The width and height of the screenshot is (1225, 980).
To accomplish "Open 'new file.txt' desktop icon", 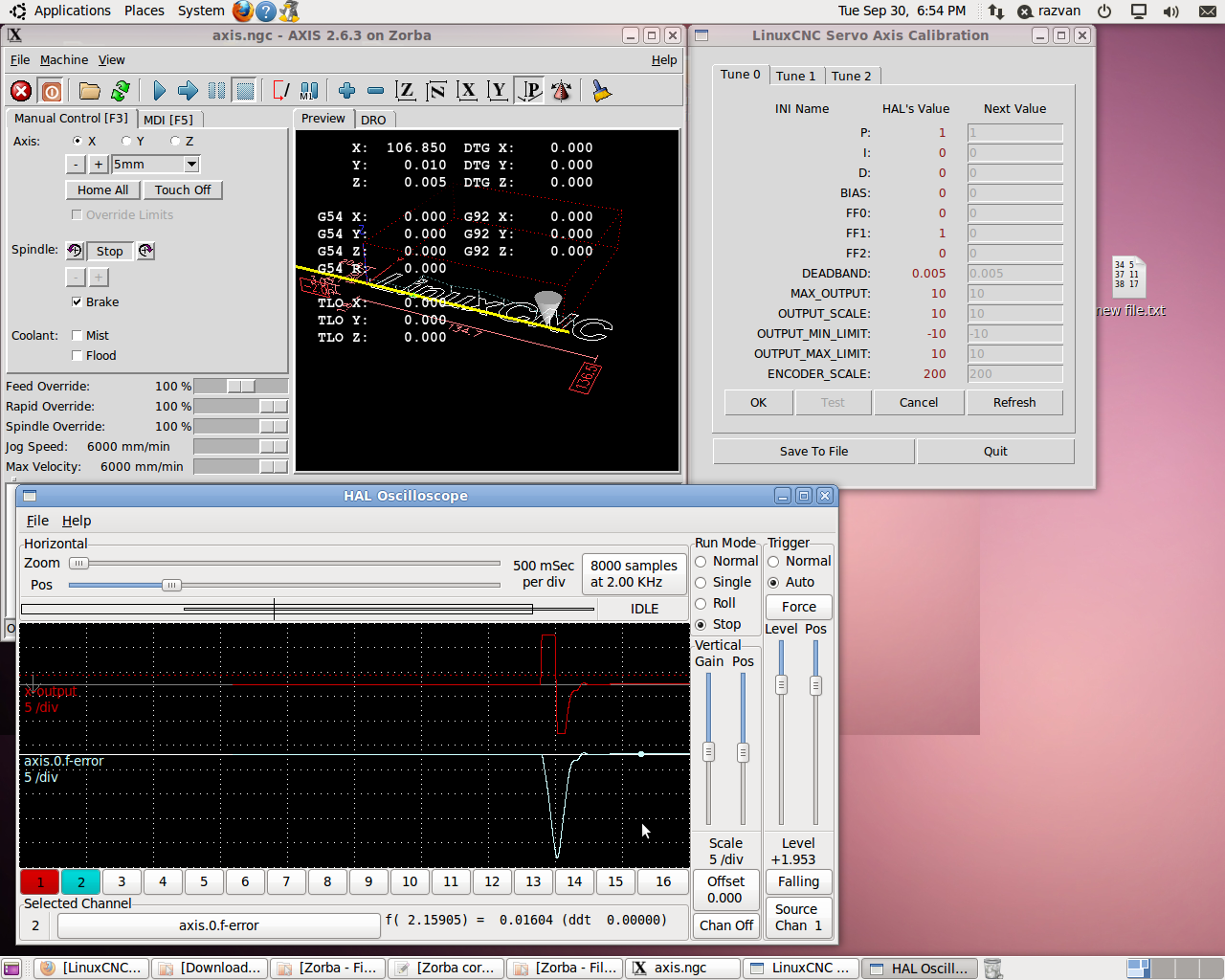I will pos(1129,287).
